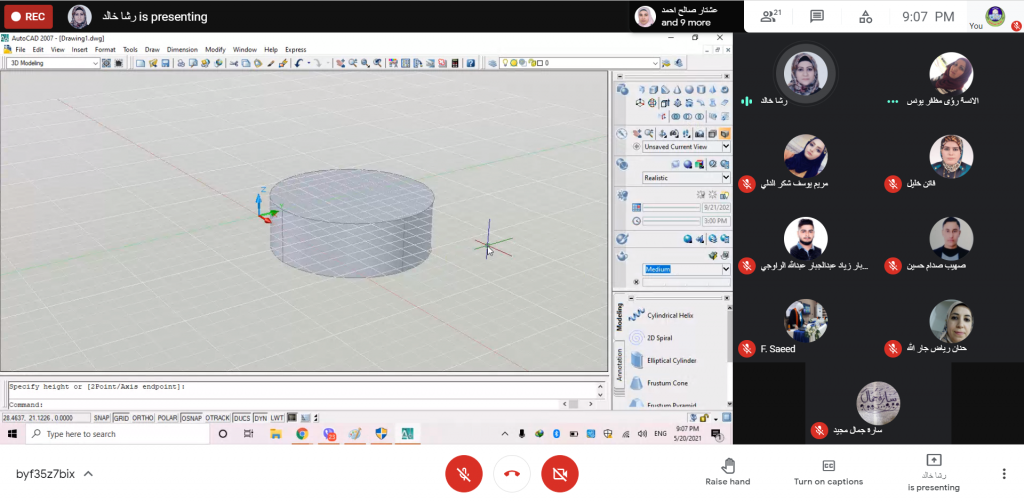1024x502 pixels.
Task: Select the Frustum Cone tool
Action: coord(667,382)
